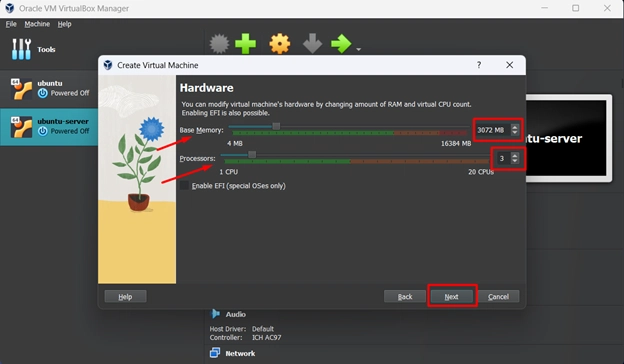This screenshot has width=624, height=364.
Task: Increase Base Memory with the up stepper
Action: (515, 127)
